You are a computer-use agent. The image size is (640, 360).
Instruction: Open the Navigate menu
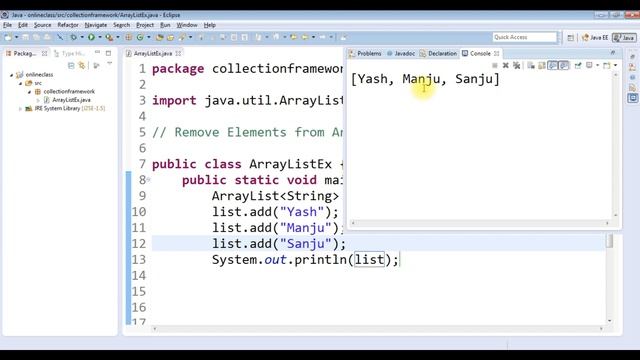click(x=96, y=25)
